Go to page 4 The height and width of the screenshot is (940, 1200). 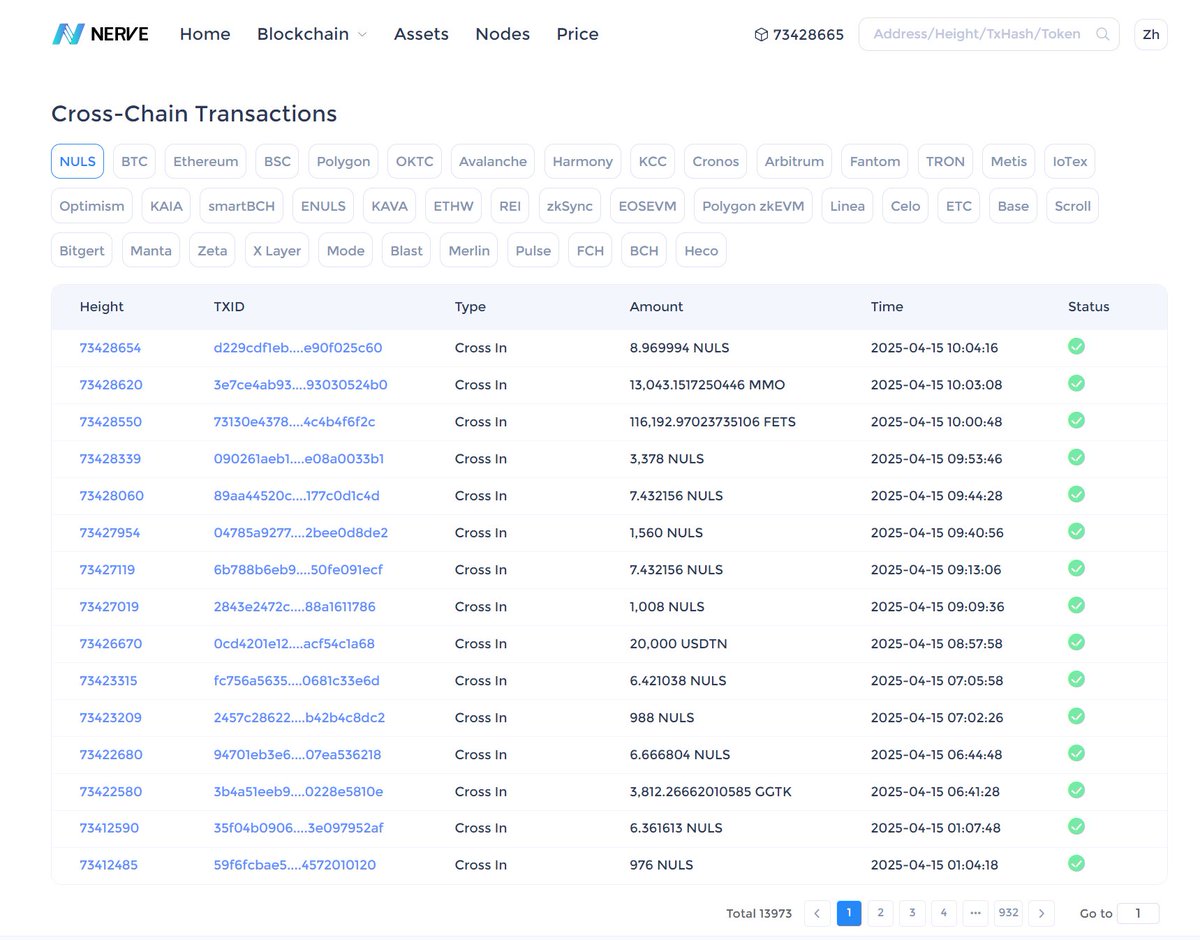click(x=944, y=913)
